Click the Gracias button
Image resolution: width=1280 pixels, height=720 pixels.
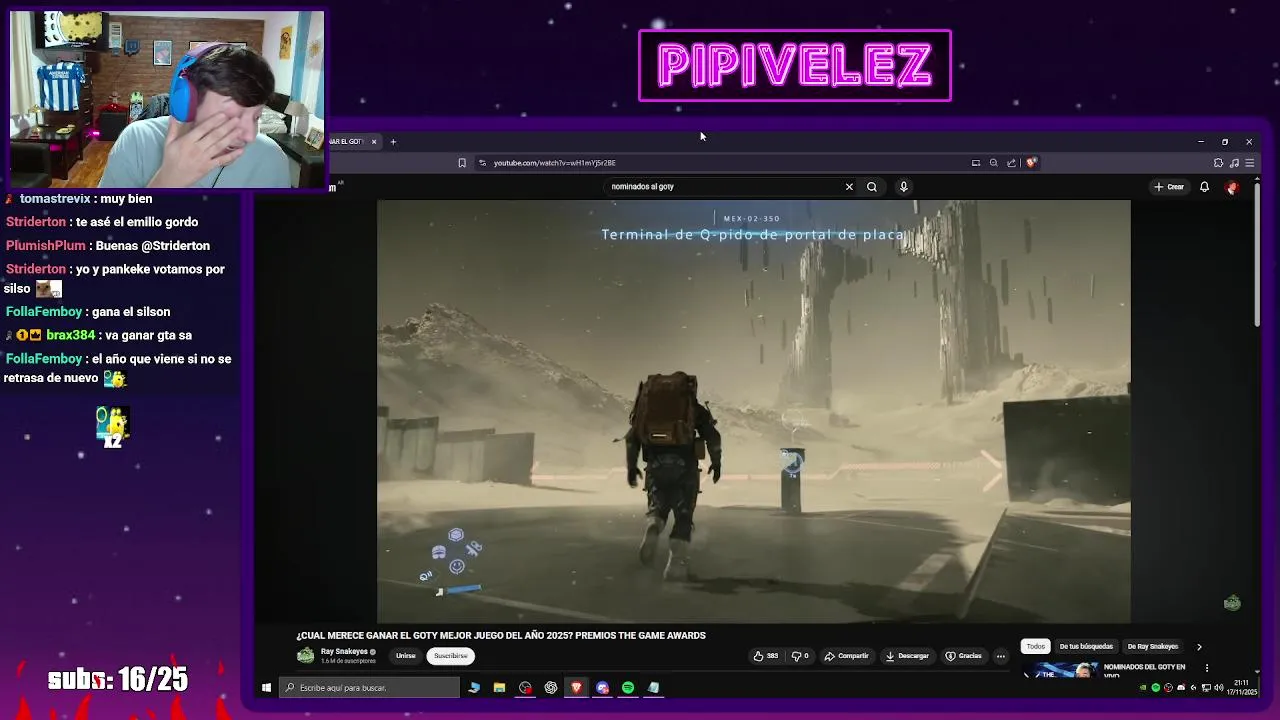tap(964, 656)
